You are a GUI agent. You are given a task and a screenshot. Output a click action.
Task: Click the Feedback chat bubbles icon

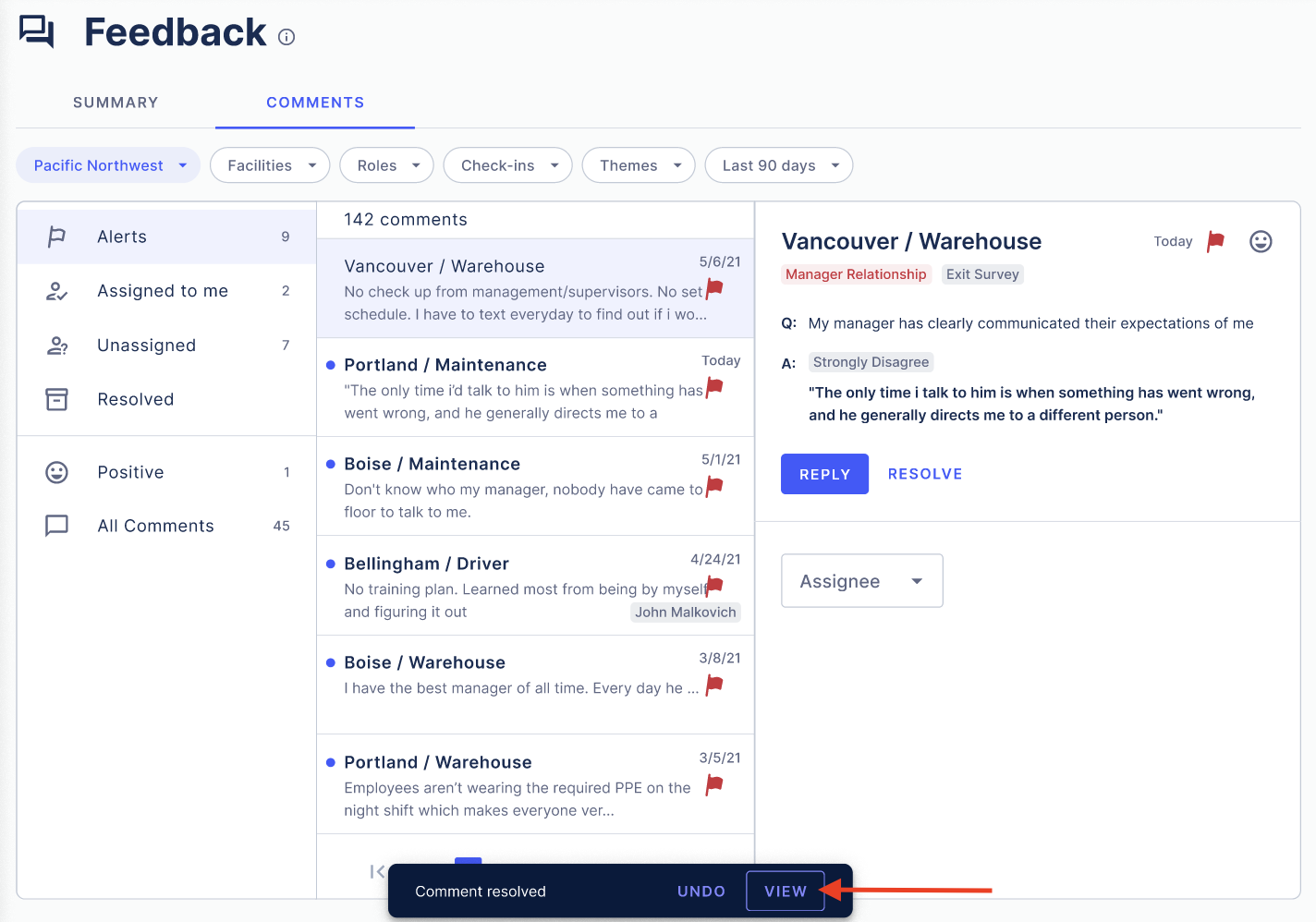pos(37,31)
